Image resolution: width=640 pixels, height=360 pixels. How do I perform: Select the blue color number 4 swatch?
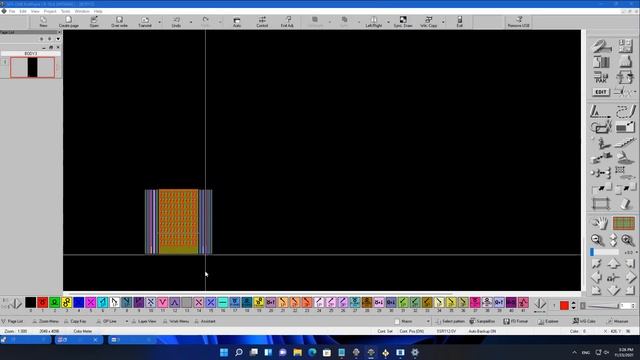point(79,302)
